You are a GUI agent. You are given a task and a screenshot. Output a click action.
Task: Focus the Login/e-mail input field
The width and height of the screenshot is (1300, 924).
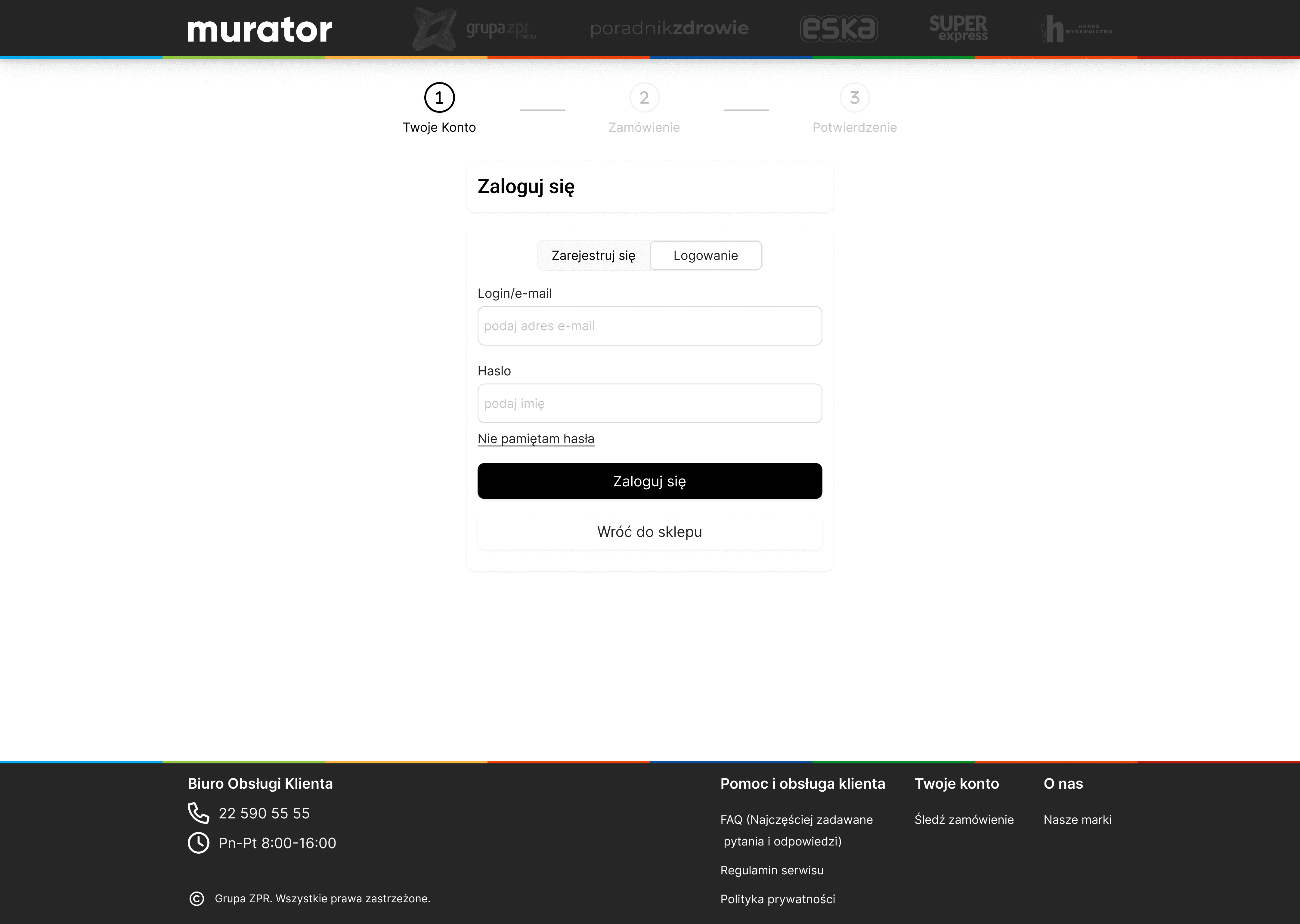(649, 326)
